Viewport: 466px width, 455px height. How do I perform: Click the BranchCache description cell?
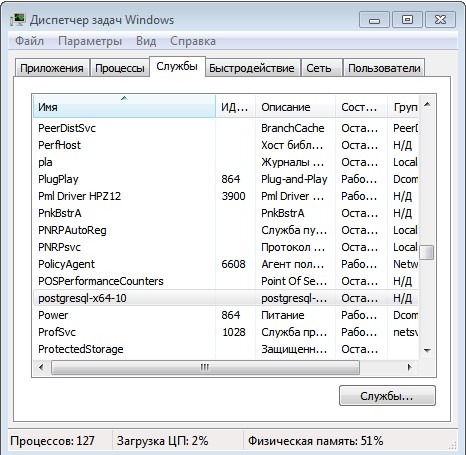click(293, 128)
